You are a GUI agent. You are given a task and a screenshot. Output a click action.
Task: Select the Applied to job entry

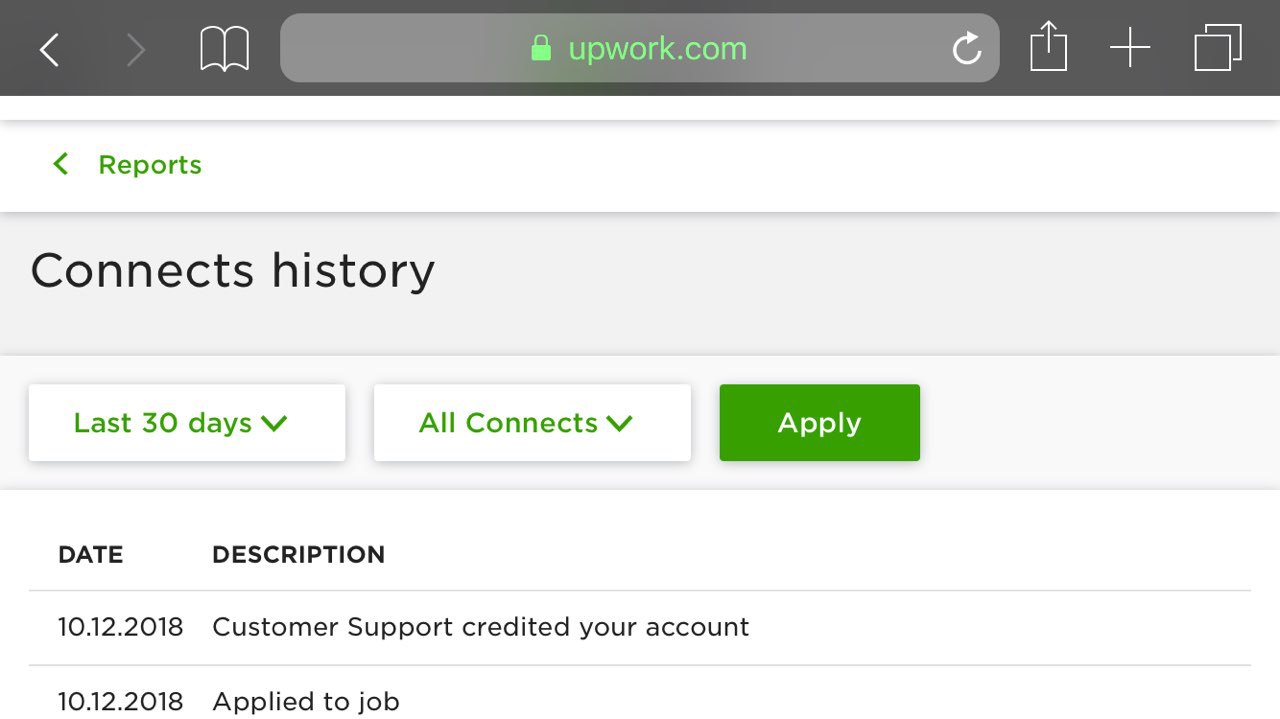point(305,701)
